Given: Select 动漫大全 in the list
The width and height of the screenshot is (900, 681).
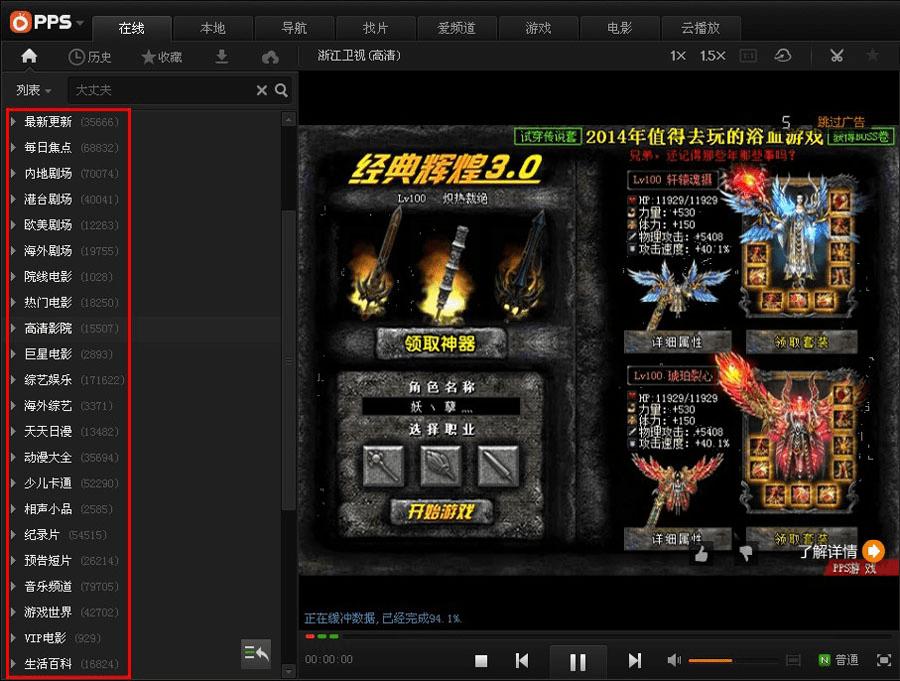Looking at the screenshot, I should coord(48,458).
